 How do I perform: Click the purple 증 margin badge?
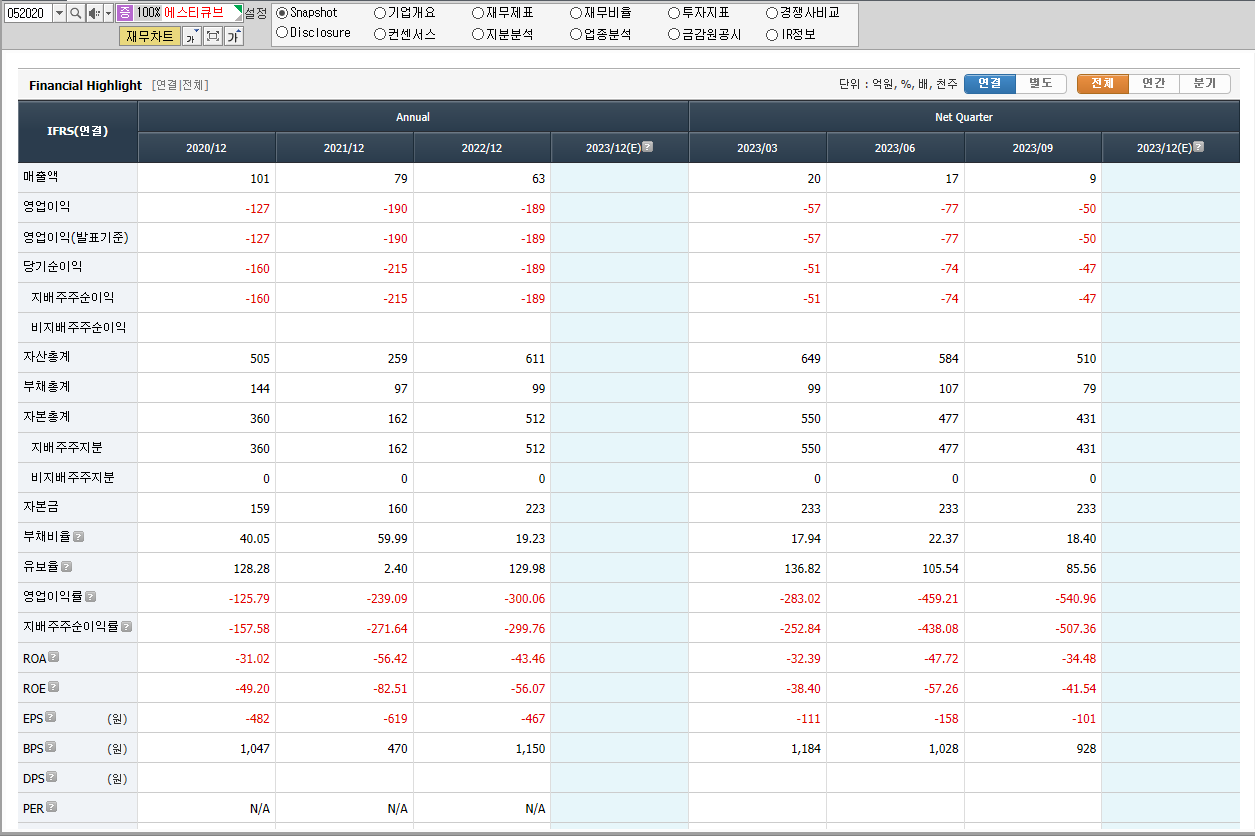pos(124,13)
